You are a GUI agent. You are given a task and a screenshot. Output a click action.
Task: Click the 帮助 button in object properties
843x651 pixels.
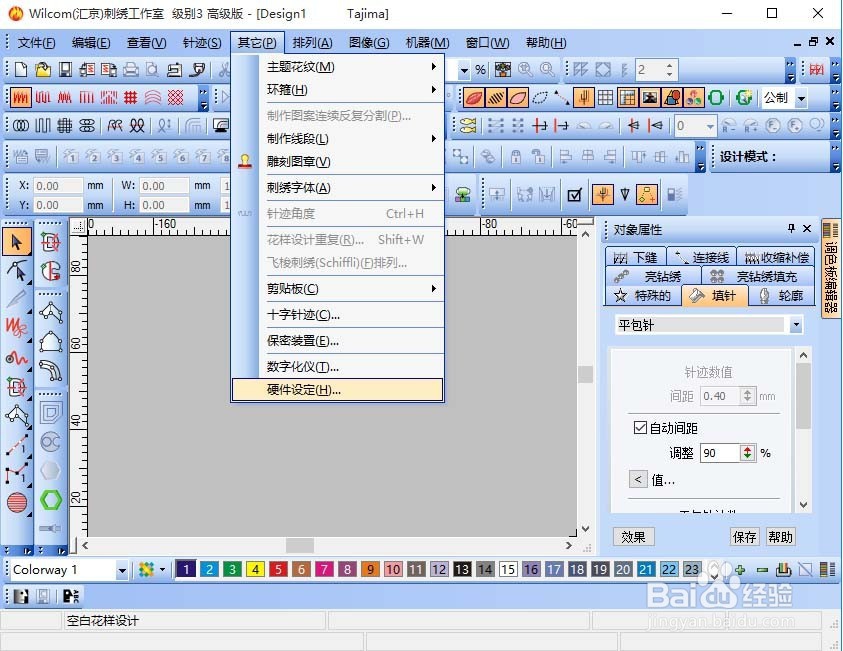pyautogui.click(x=779, y=537)
